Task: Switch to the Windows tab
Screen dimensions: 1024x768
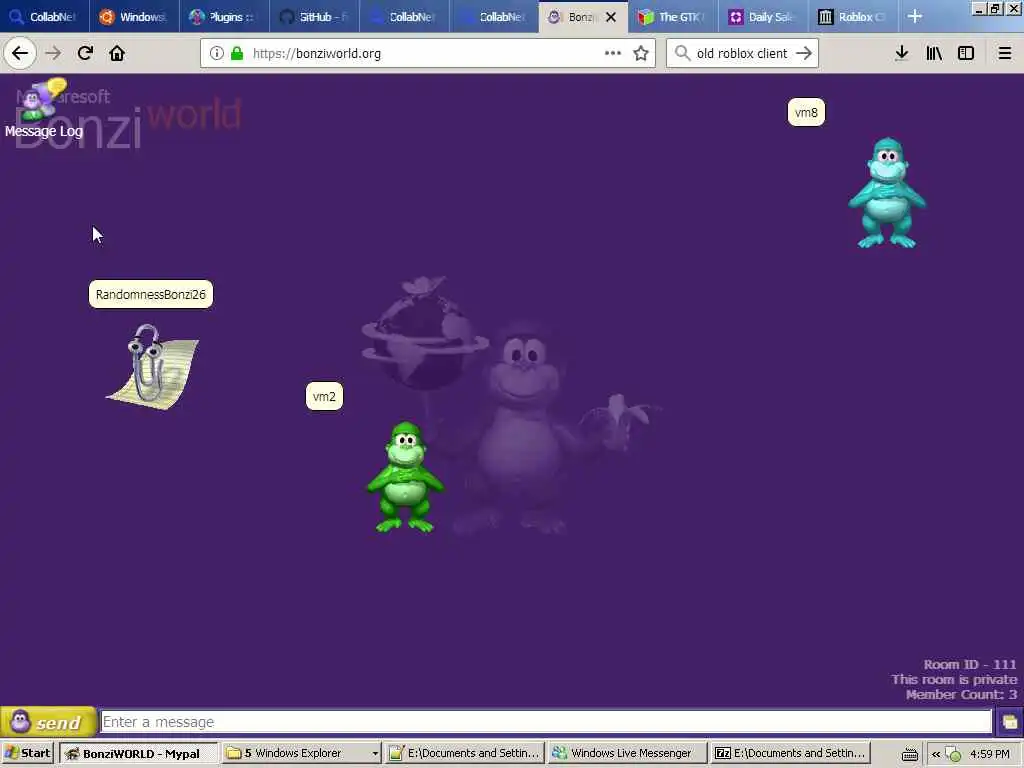Action: [135, 17]
